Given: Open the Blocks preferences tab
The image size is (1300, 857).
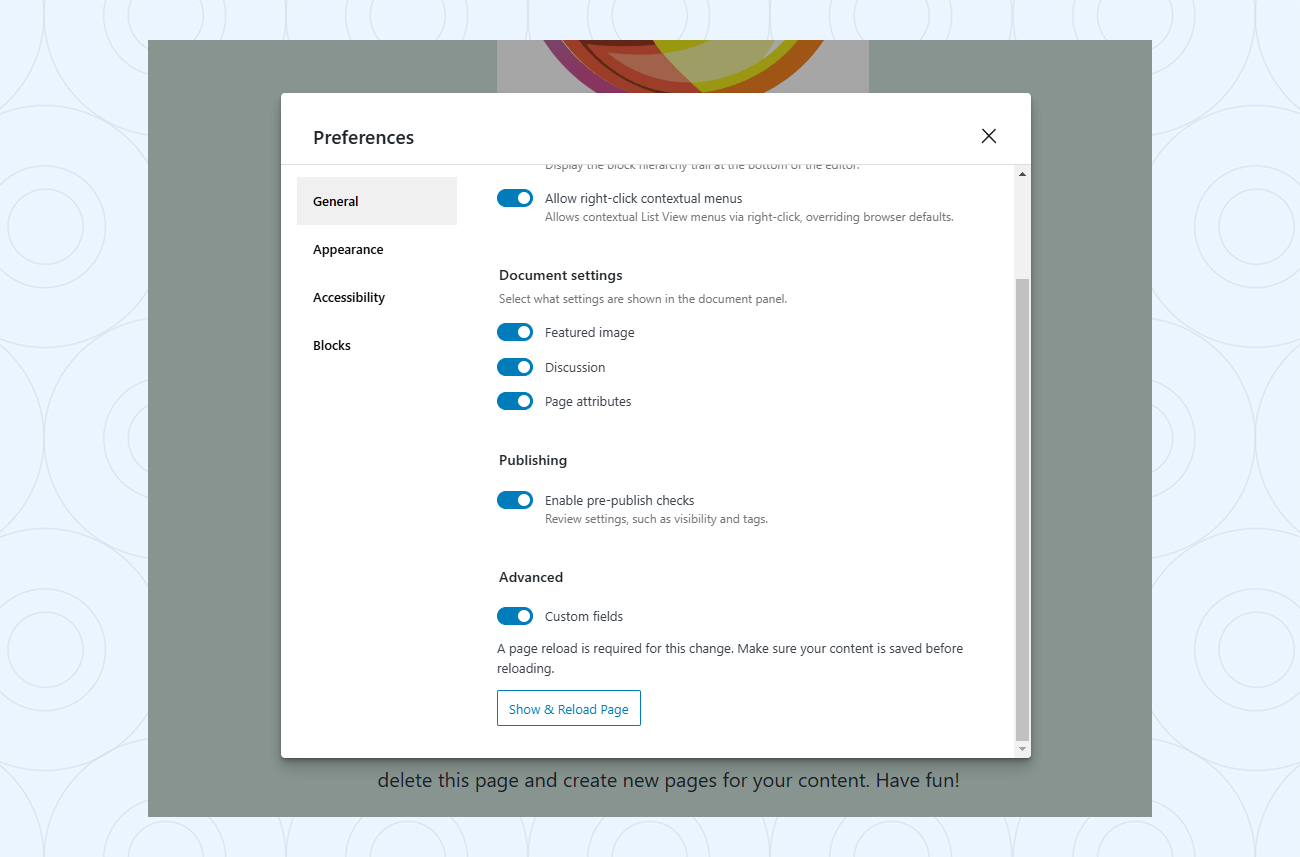Looking at the screenshot, I should (x=377, y=345).
